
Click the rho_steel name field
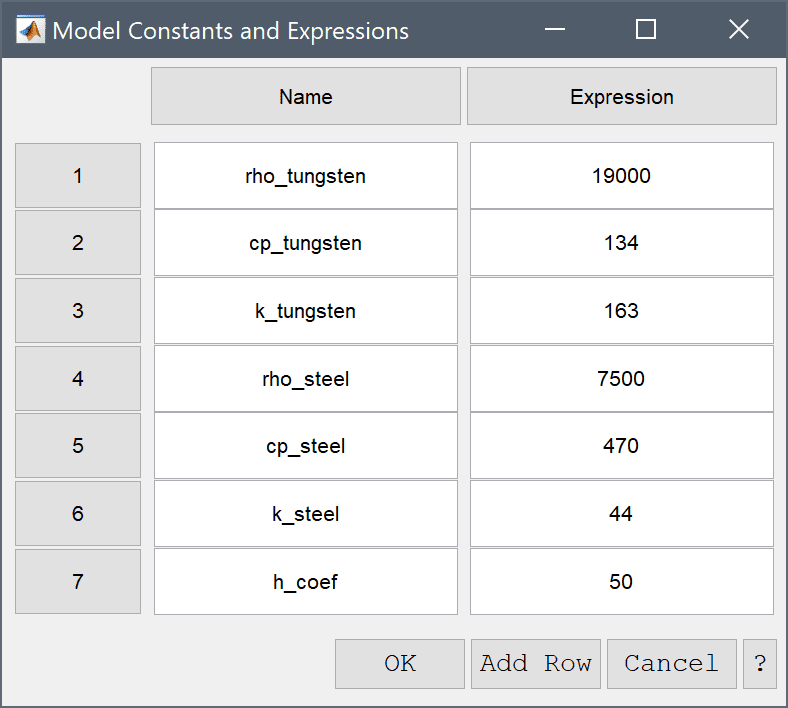306,378
